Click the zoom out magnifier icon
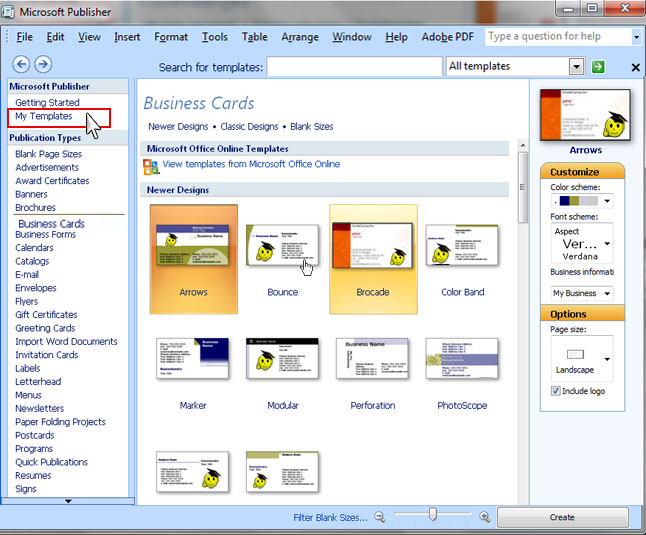 tap(379, 517)
